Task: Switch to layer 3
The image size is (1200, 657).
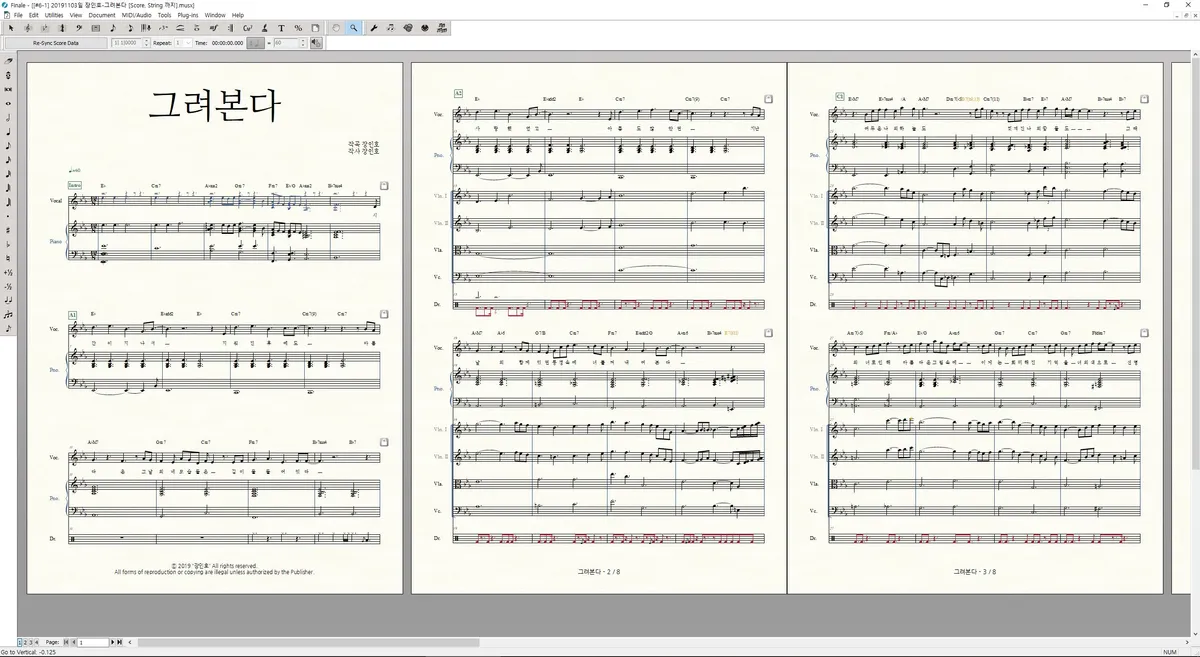Action: [31, 642]
